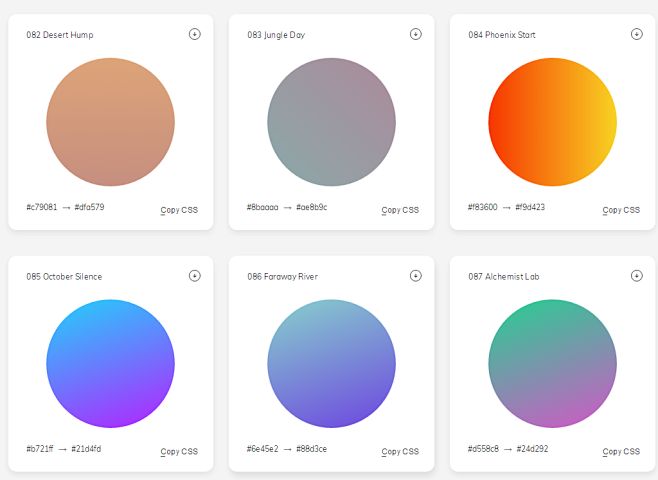Download the October Silence gradient
The image size is (658, 480).
pyautogui.click(x=194, y=276)
